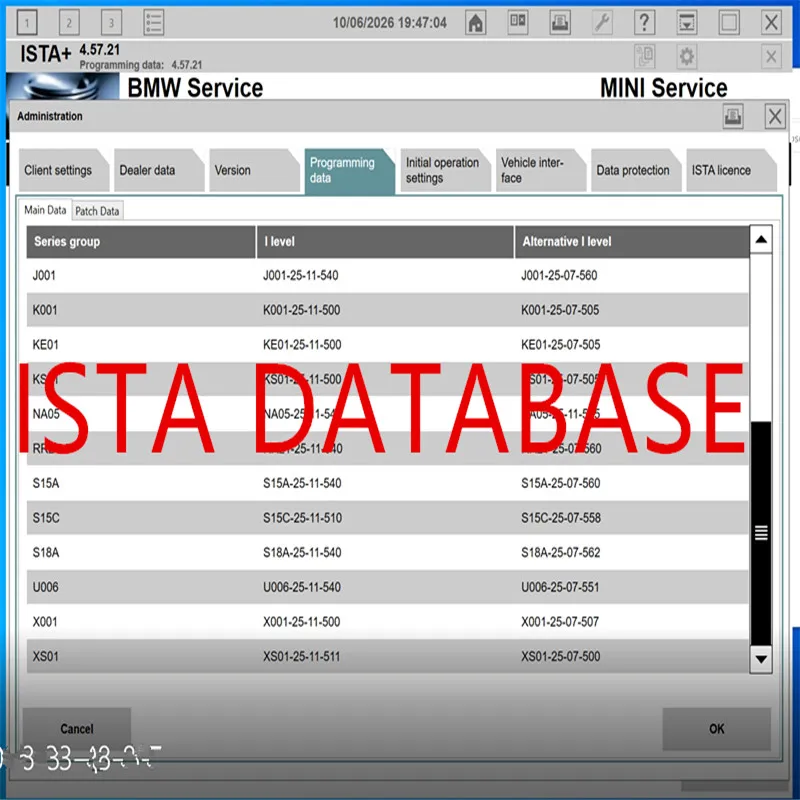Click the black scrollbar thumb
Viewport: 800px width, 800px height.
tap(761, 533)
